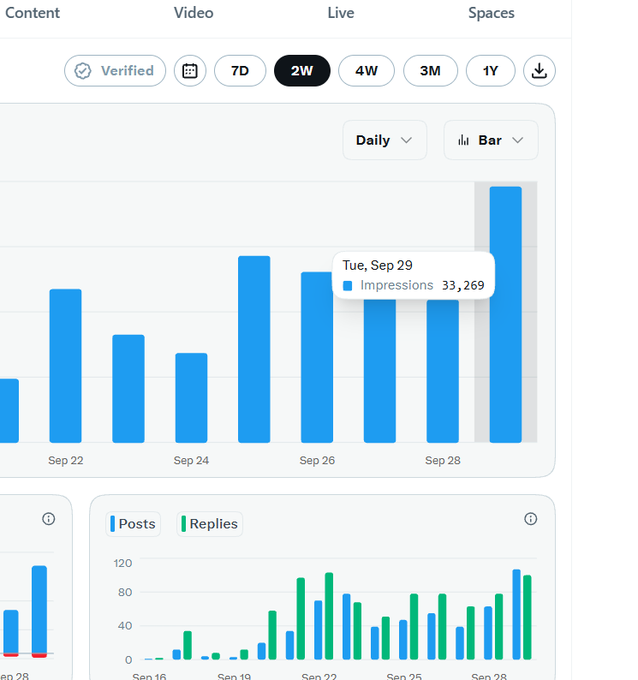This screenshot has height=680, width=638.
Task: Switch to the Video tab
Action: tap(193, 13)
